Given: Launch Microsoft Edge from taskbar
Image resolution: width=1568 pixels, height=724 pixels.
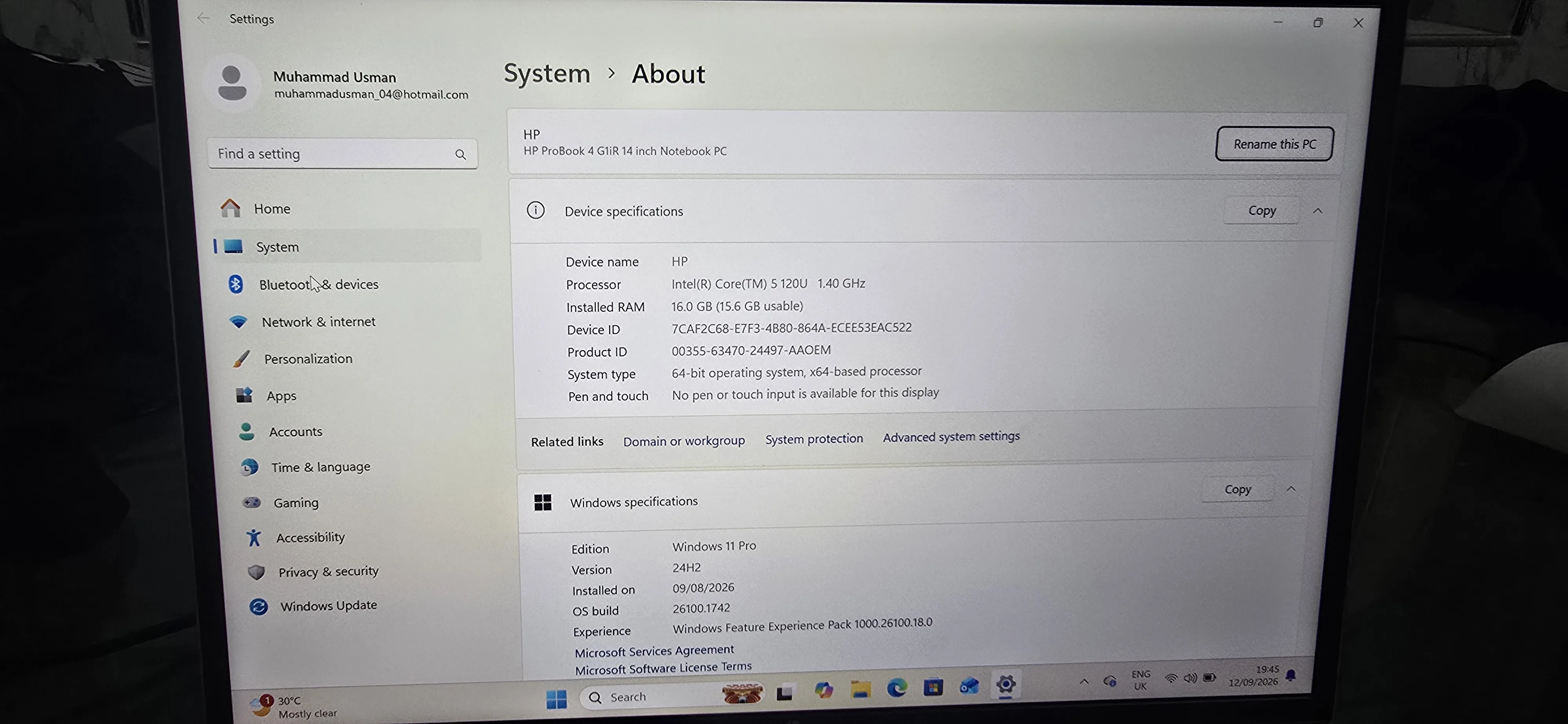Looking at the screenshot, I should point(897,688).
